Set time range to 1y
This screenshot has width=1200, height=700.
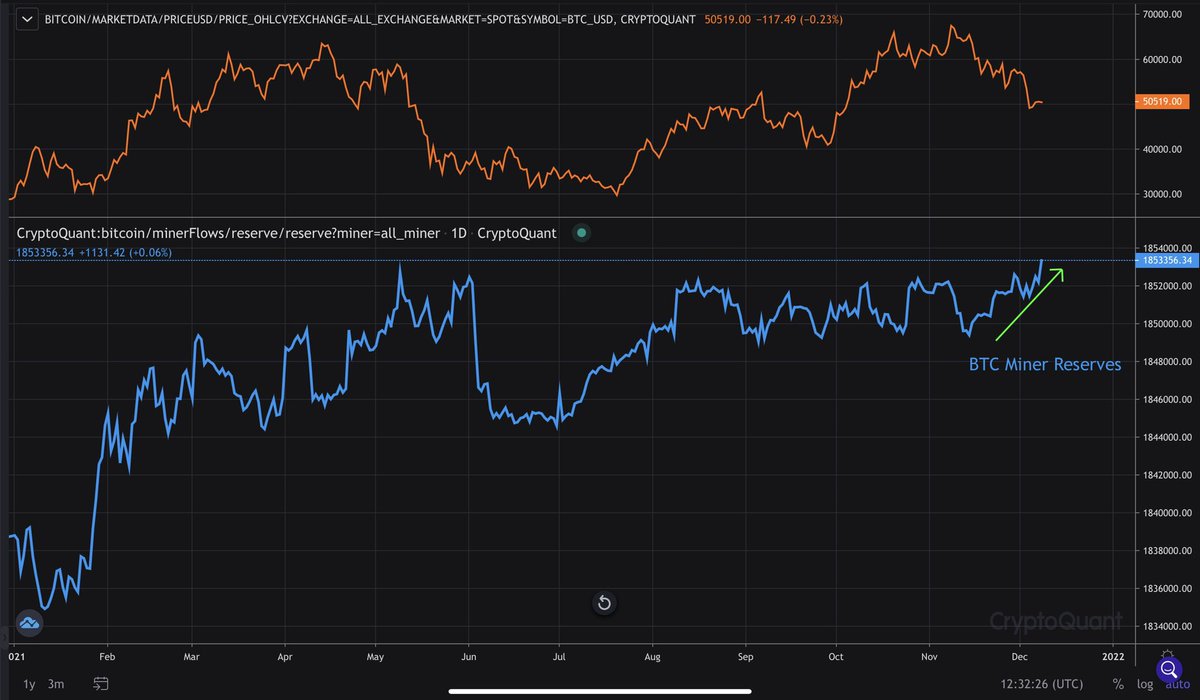(x=29, y=684)
